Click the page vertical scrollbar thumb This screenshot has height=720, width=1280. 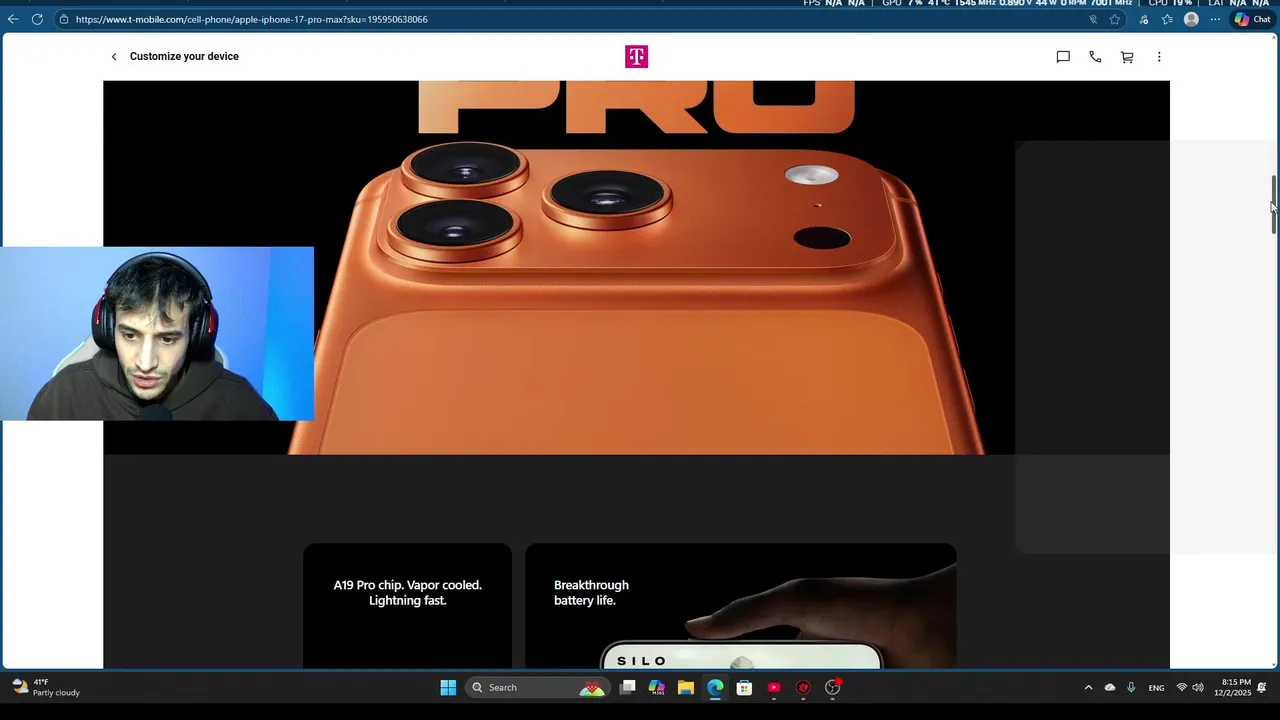[x=1274, y=205]
